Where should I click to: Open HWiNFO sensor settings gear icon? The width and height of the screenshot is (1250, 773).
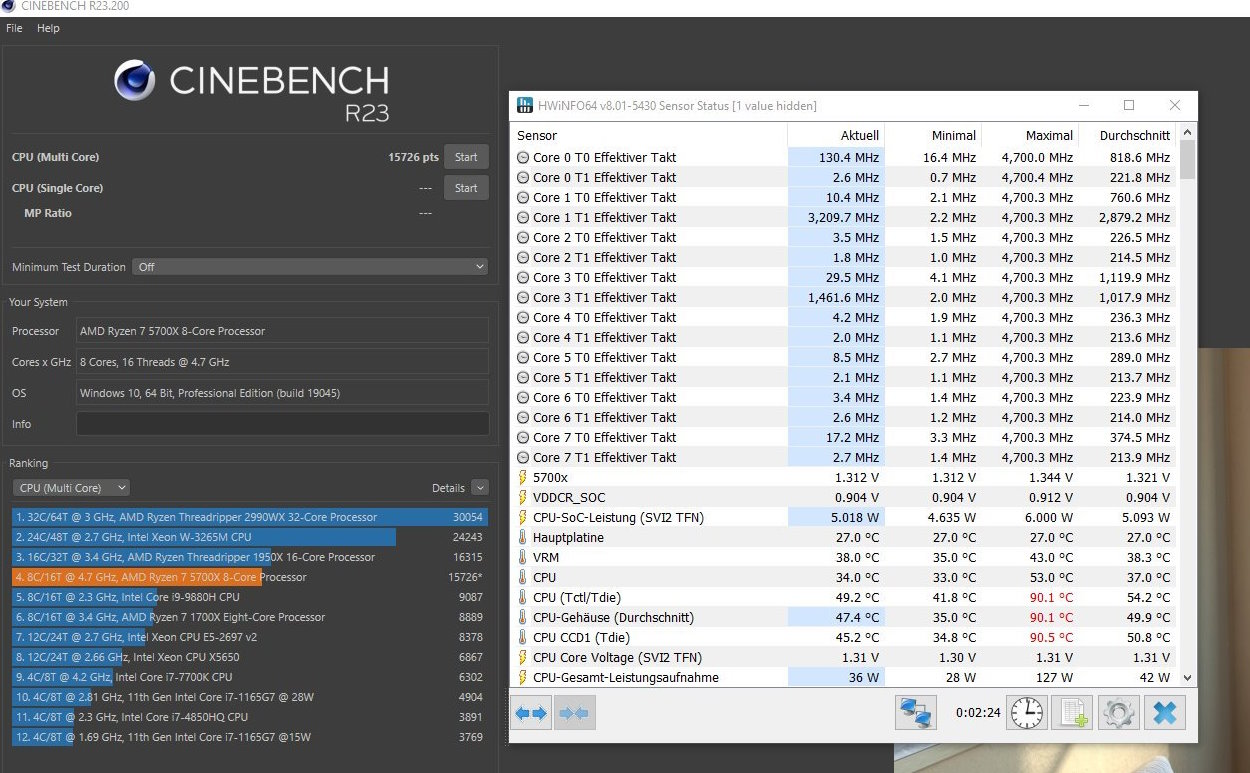1119,713
